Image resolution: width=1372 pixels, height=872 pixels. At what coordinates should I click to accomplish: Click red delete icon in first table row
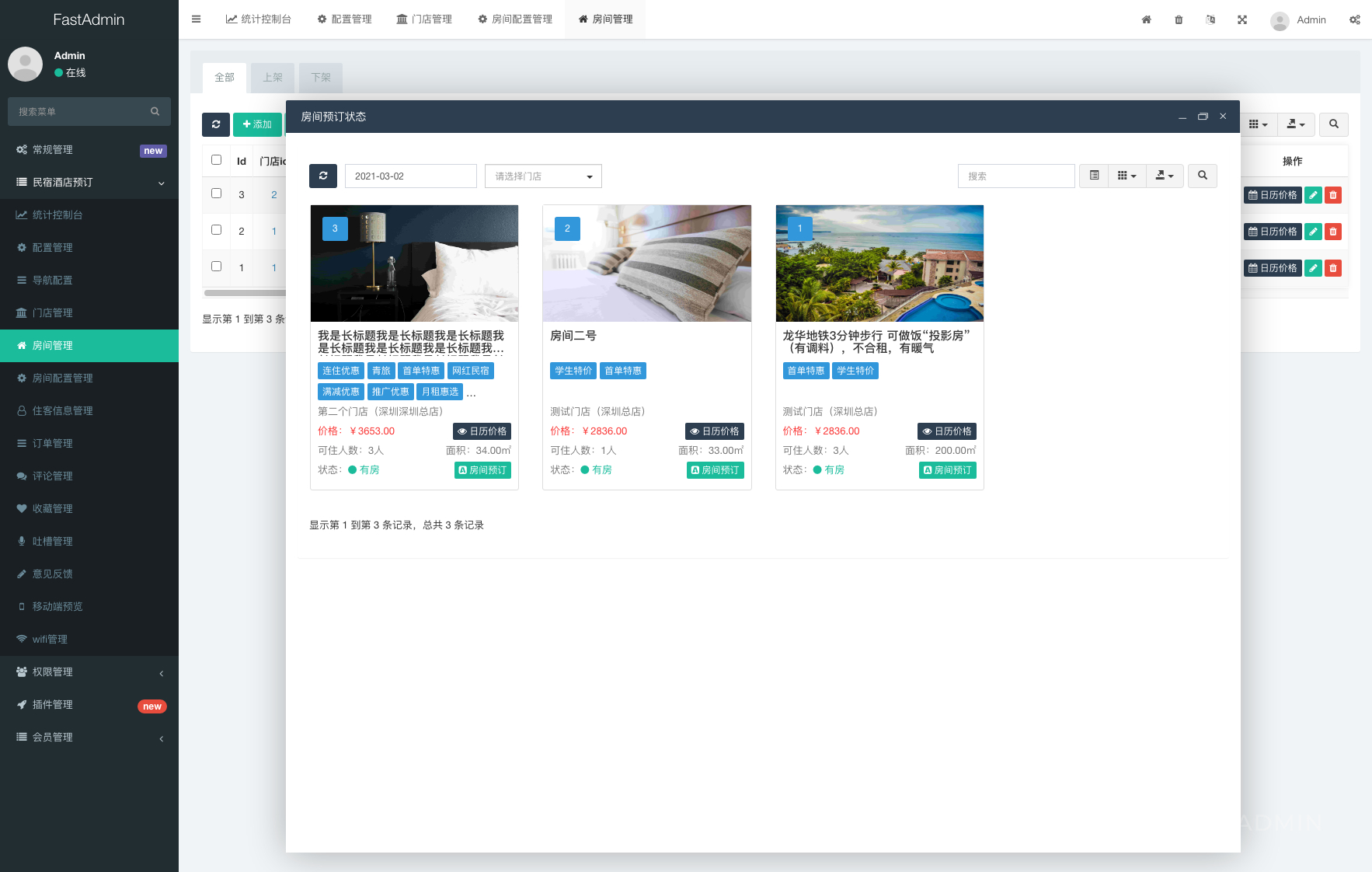[x=1333, y=195]
